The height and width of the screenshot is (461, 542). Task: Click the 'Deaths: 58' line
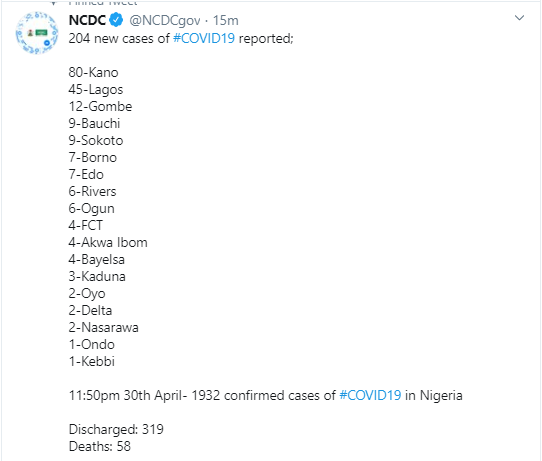[100, 446]
